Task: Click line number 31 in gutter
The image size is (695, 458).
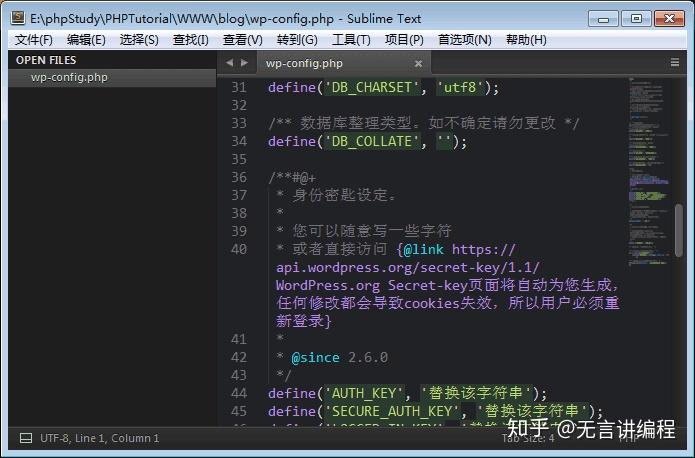Action: point(239,87)
